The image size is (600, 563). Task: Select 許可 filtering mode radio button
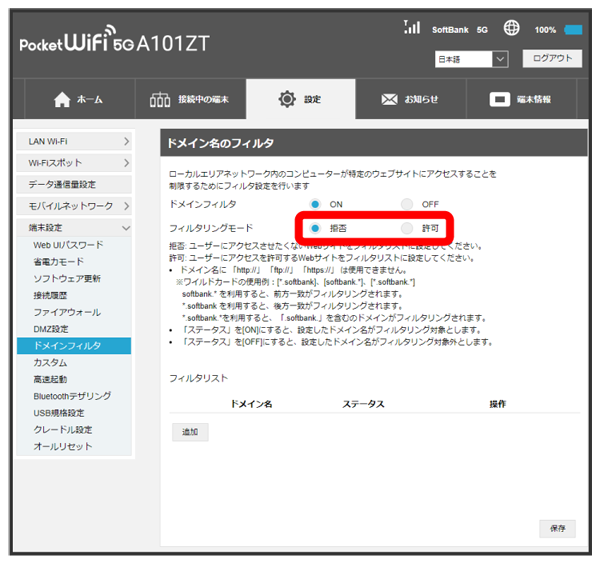tap(406, 228)
